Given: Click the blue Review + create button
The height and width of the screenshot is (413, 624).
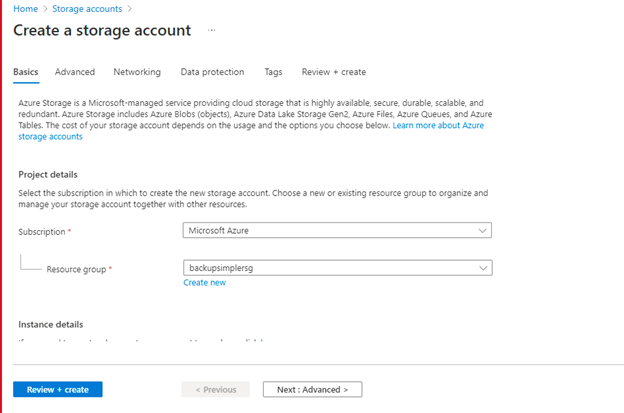Looking at the screenshot, I should click(58, 389).
